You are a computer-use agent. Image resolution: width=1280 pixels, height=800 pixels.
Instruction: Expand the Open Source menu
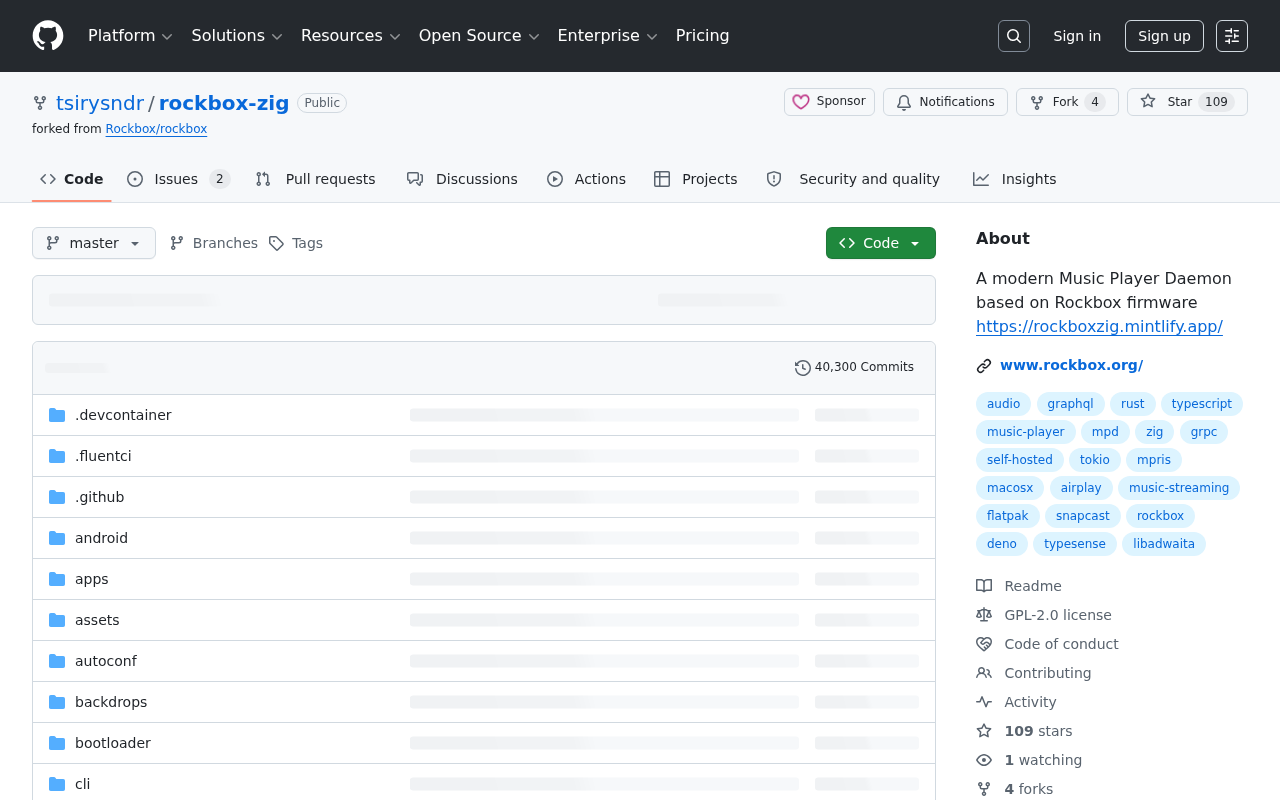pyautogui.click(x=479, y=36)
